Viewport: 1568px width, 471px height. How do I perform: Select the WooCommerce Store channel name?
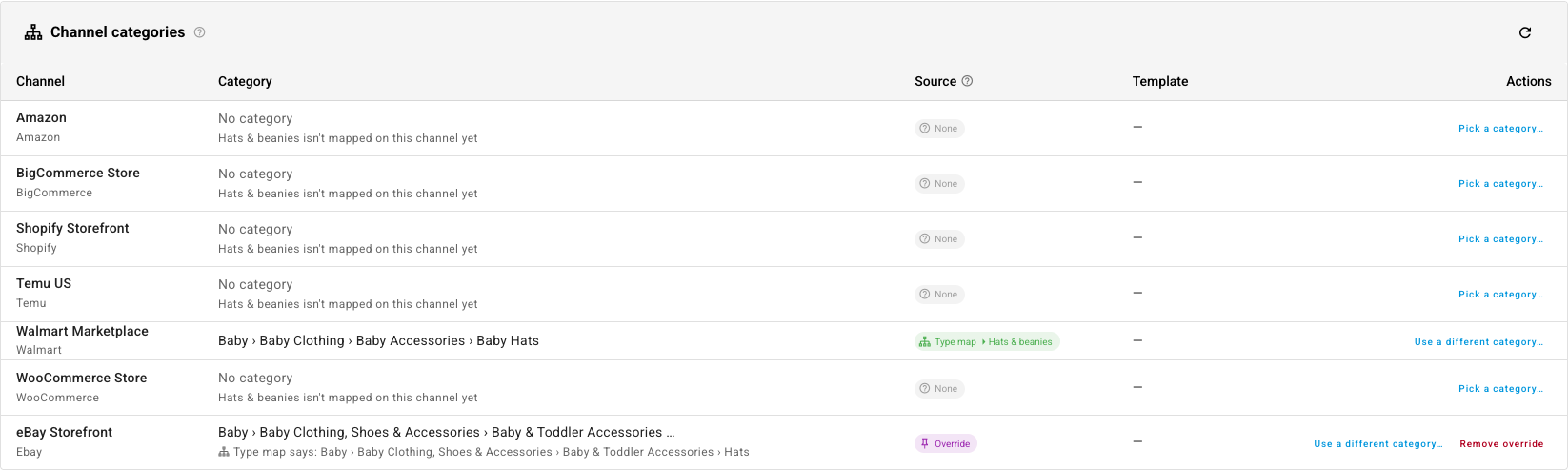point(82,378)
